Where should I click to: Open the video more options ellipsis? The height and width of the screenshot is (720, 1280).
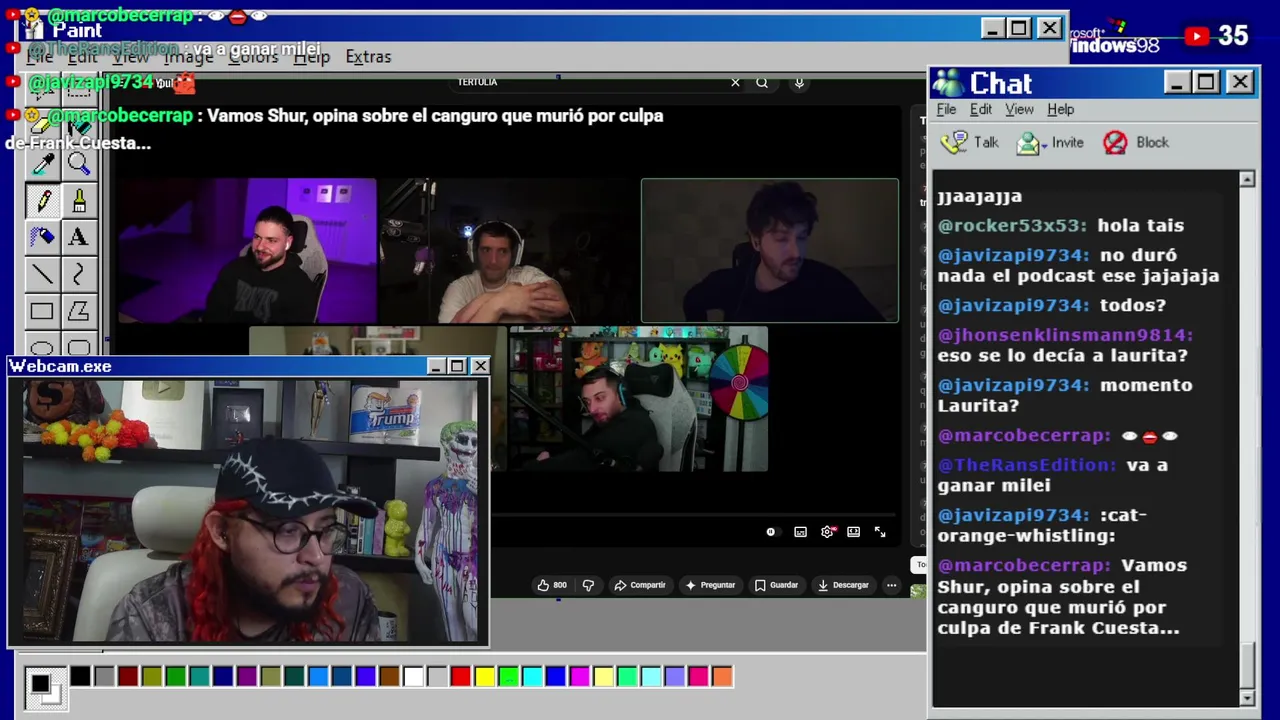pos(891,585)
